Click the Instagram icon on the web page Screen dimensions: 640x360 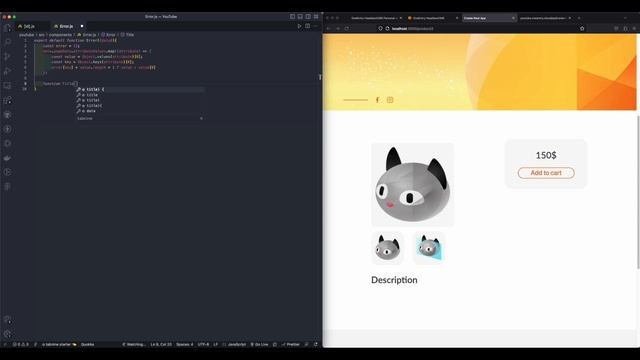[390, 100]
